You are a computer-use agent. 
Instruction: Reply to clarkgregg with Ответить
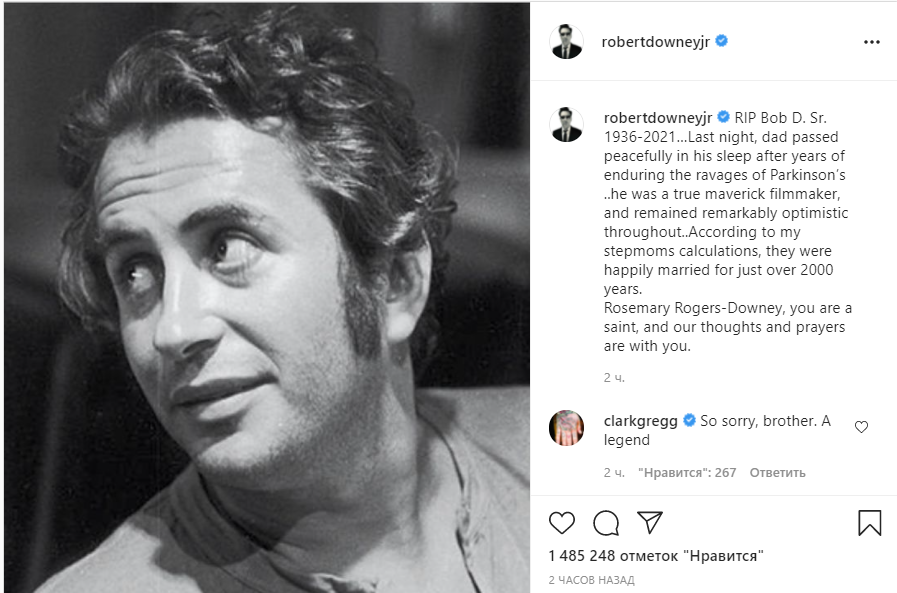(777, 472)
